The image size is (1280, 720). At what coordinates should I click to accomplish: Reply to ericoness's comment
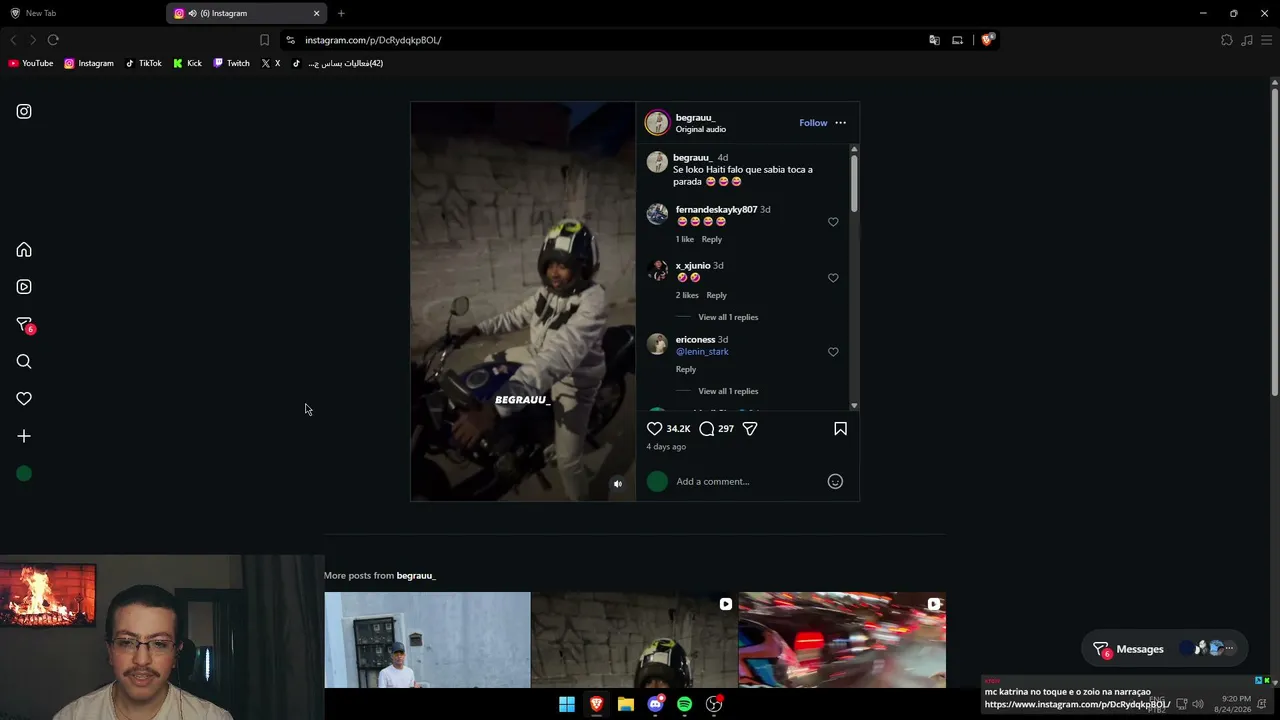(x=685, y=370)
